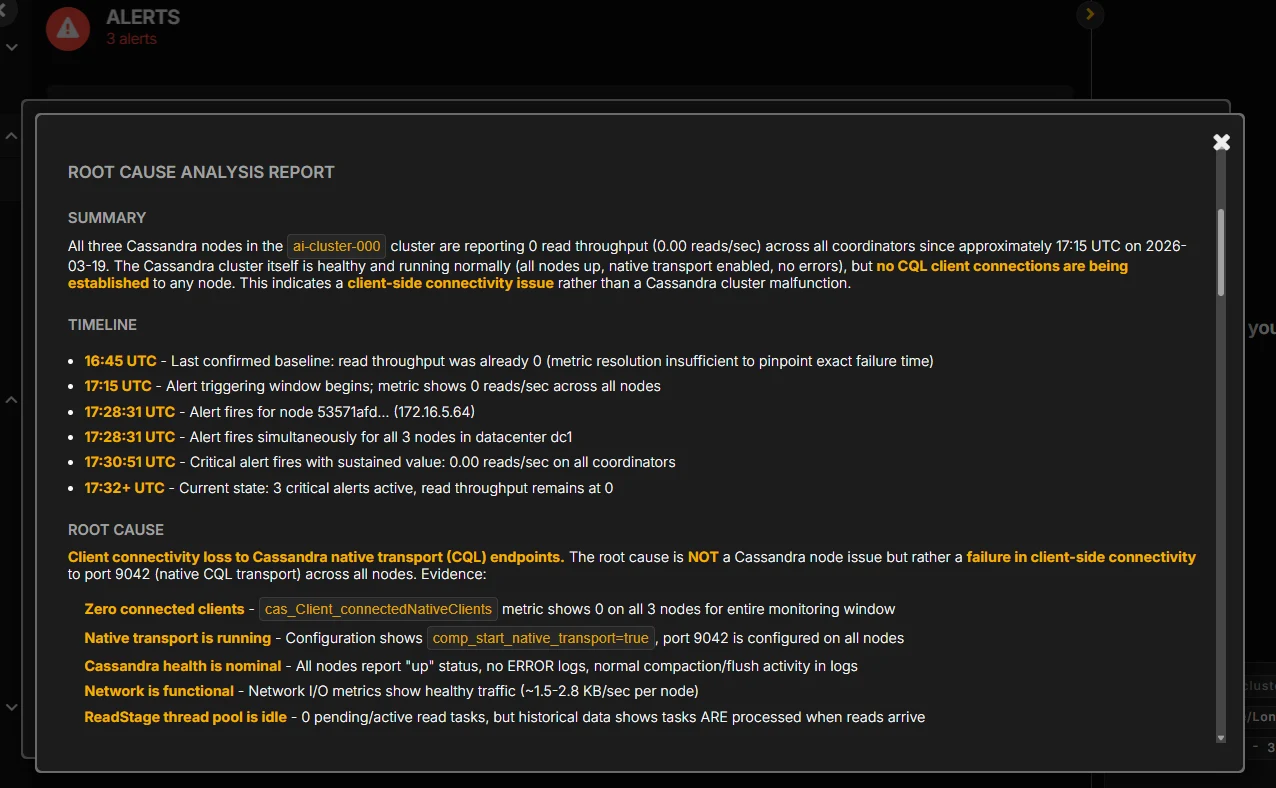Click the ALERTS warning triangle icon
Image resolution: width=1276 pixels, height=788 pixels.
click(x=67, y=28)
